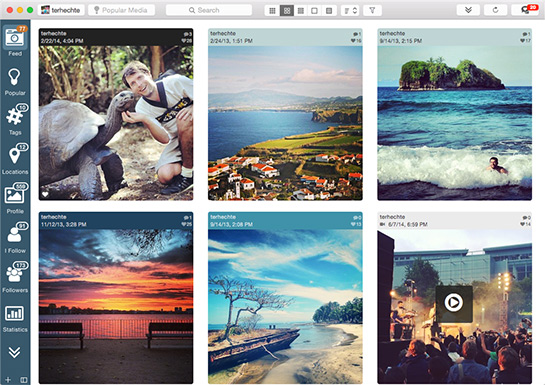Expand more sidebar items with double chevron

pos(14,352)
